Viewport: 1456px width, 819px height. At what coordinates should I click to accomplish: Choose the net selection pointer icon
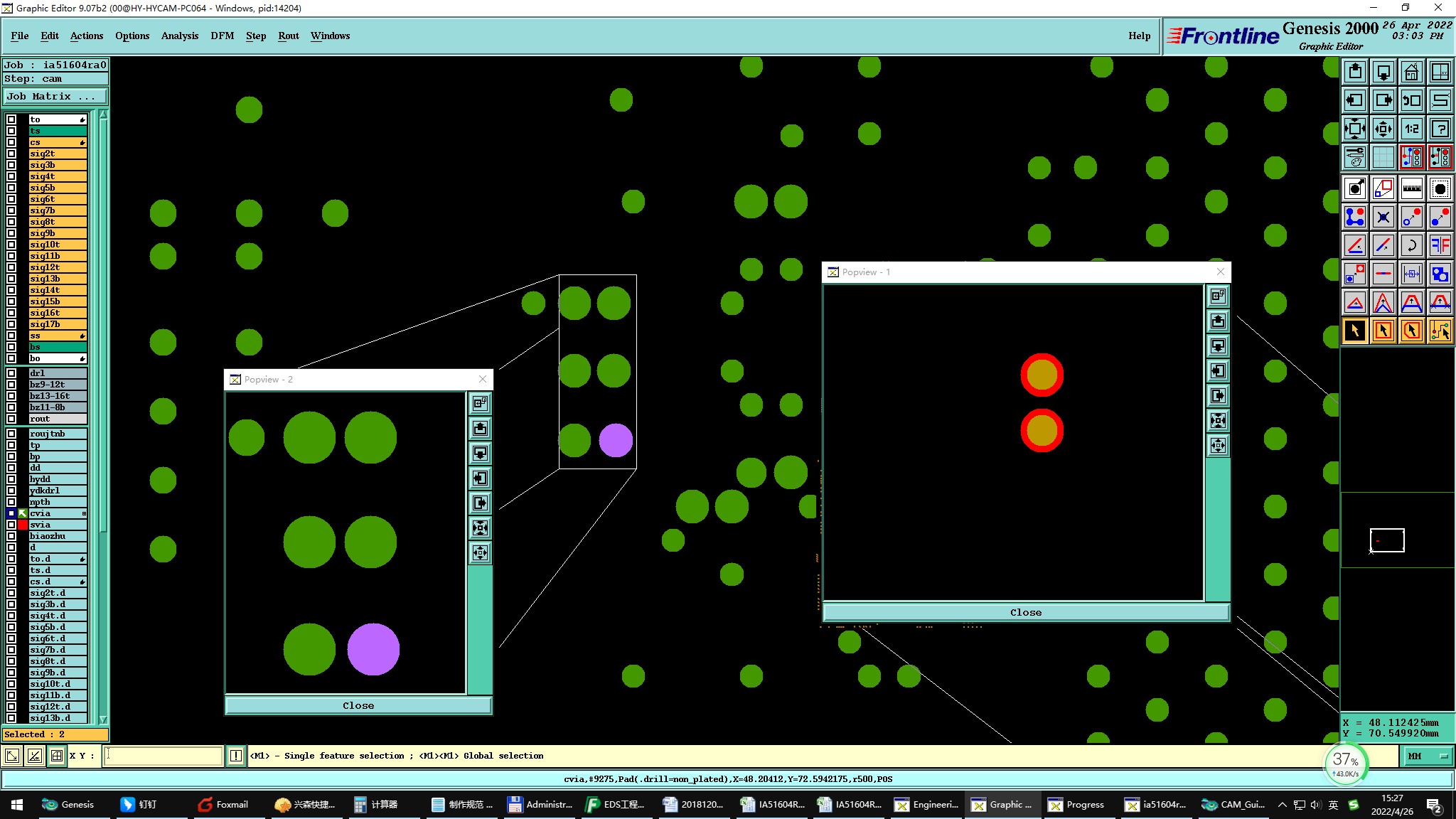(1440, 331)
